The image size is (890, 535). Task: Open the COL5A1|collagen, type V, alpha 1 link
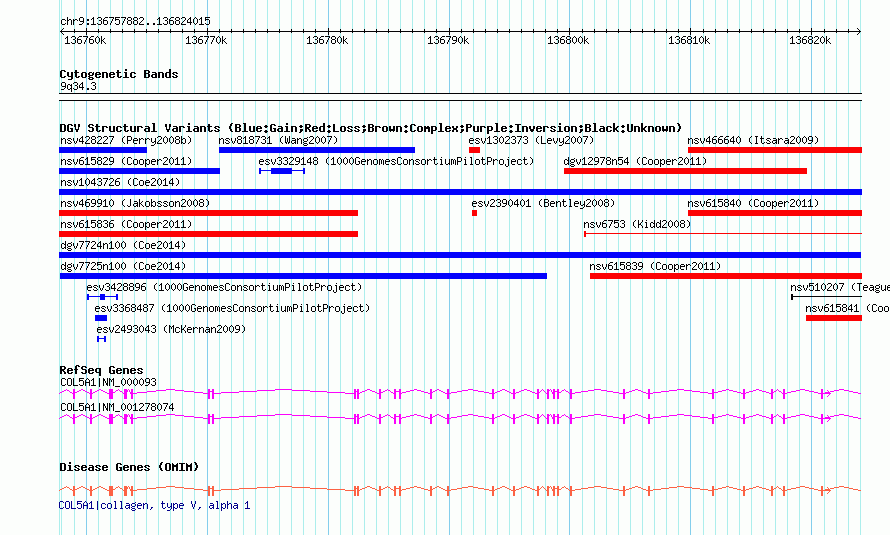[154, 505]
